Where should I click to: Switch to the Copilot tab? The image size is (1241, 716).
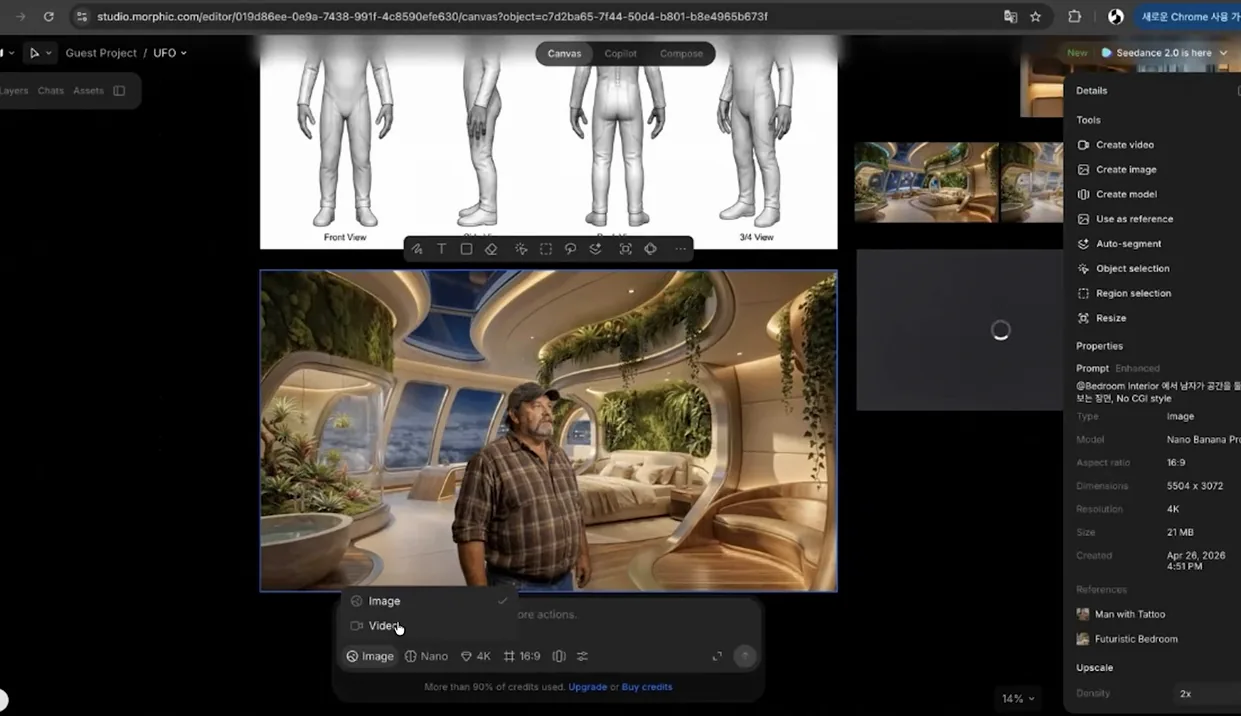[620, 54]
